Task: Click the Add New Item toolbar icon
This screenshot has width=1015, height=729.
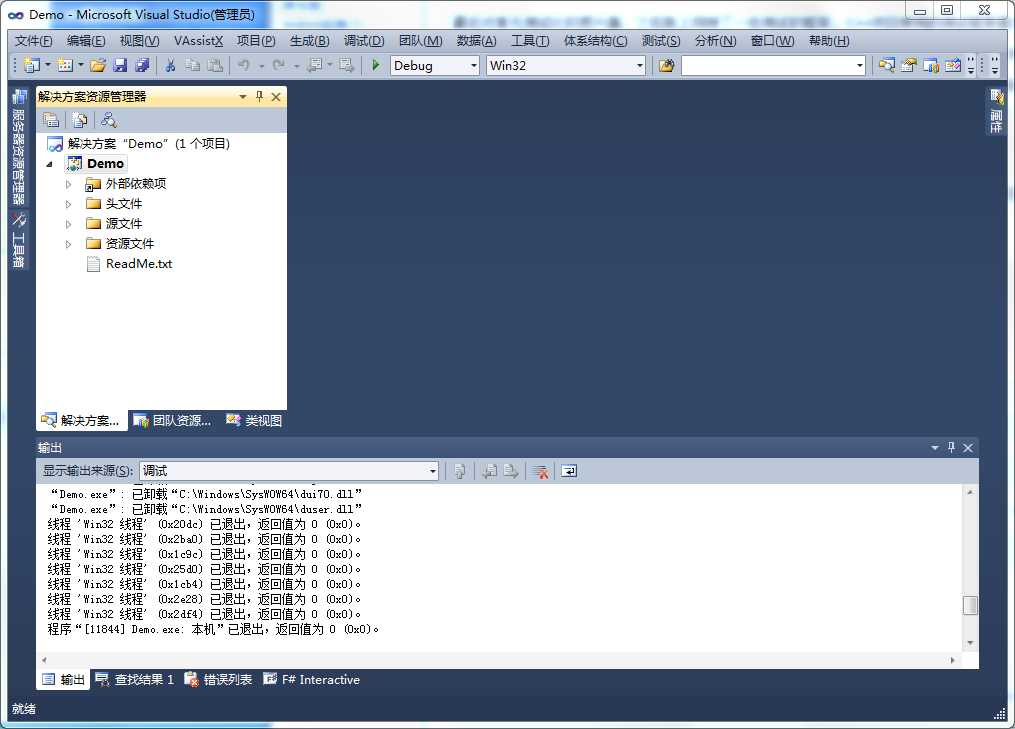Action: [x=65, y=65]
